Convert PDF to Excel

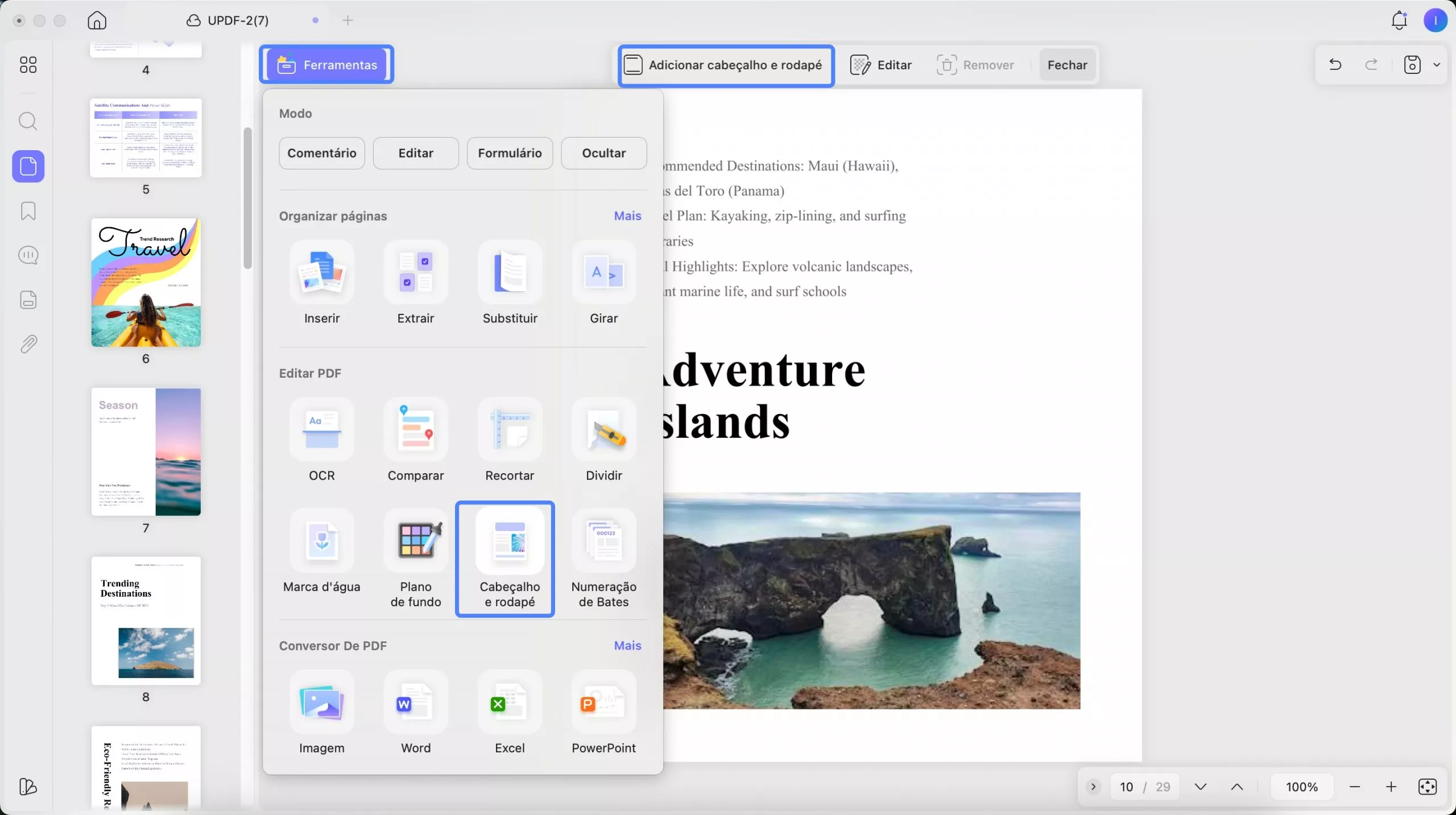(x=510, y=713)
